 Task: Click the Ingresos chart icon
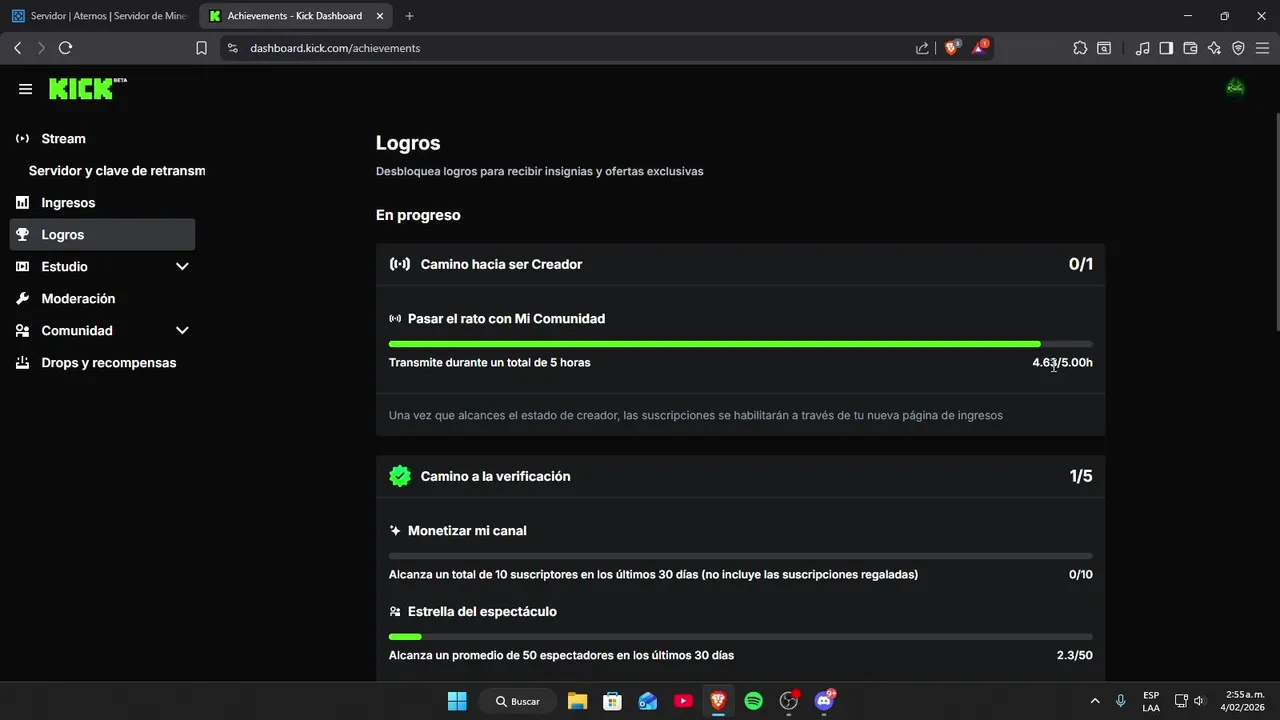click(x=22, y=203)
